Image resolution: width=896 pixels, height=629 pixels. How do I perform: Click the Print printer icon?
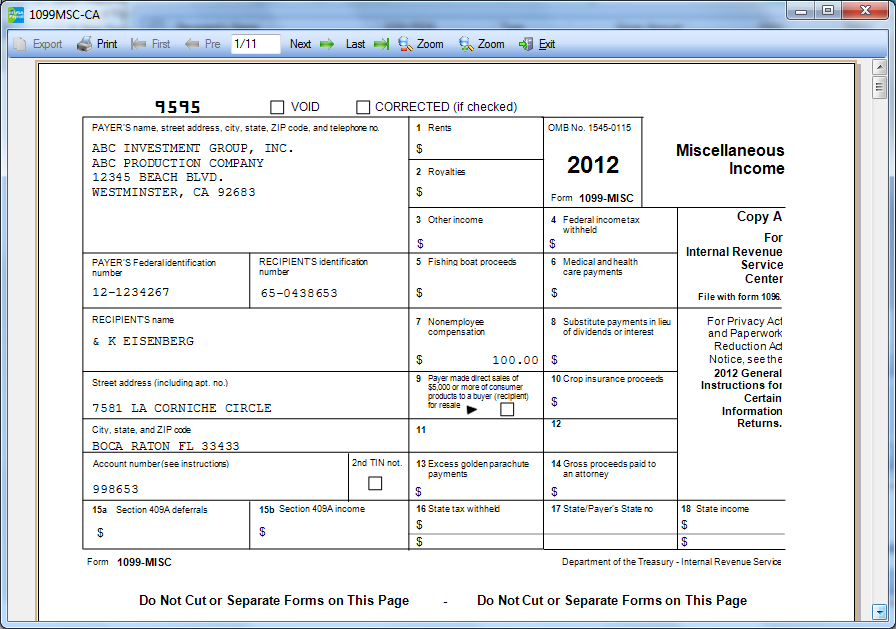click(85, 44)
